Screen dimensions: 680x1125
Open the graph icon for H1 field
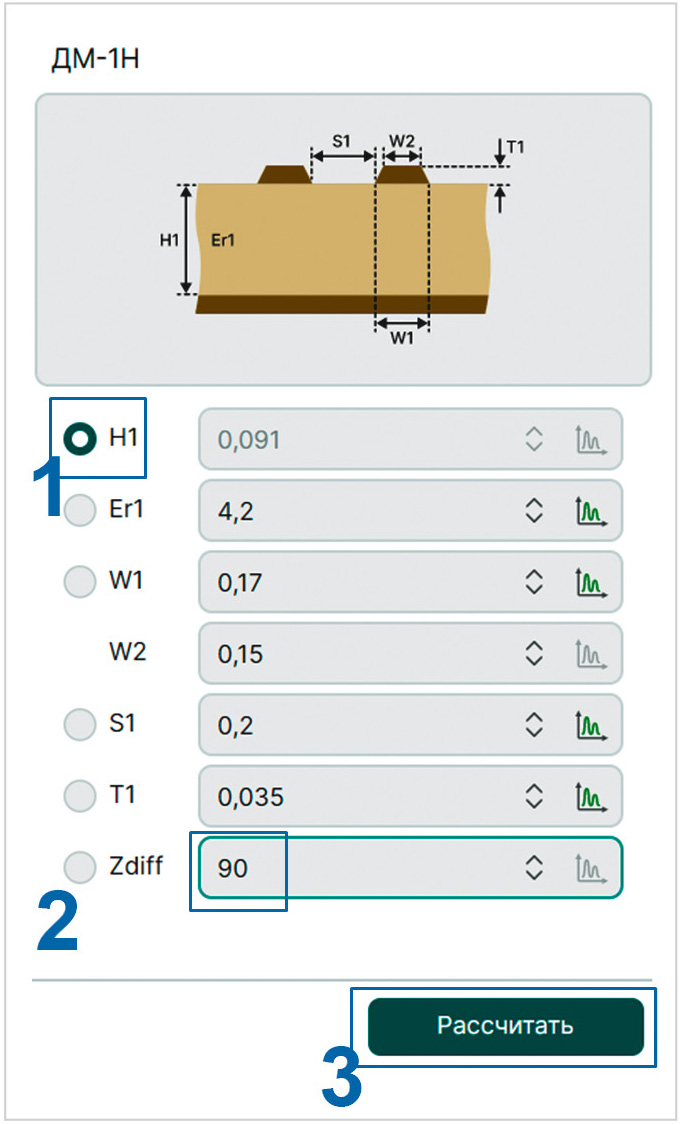(x=591, y=440)
